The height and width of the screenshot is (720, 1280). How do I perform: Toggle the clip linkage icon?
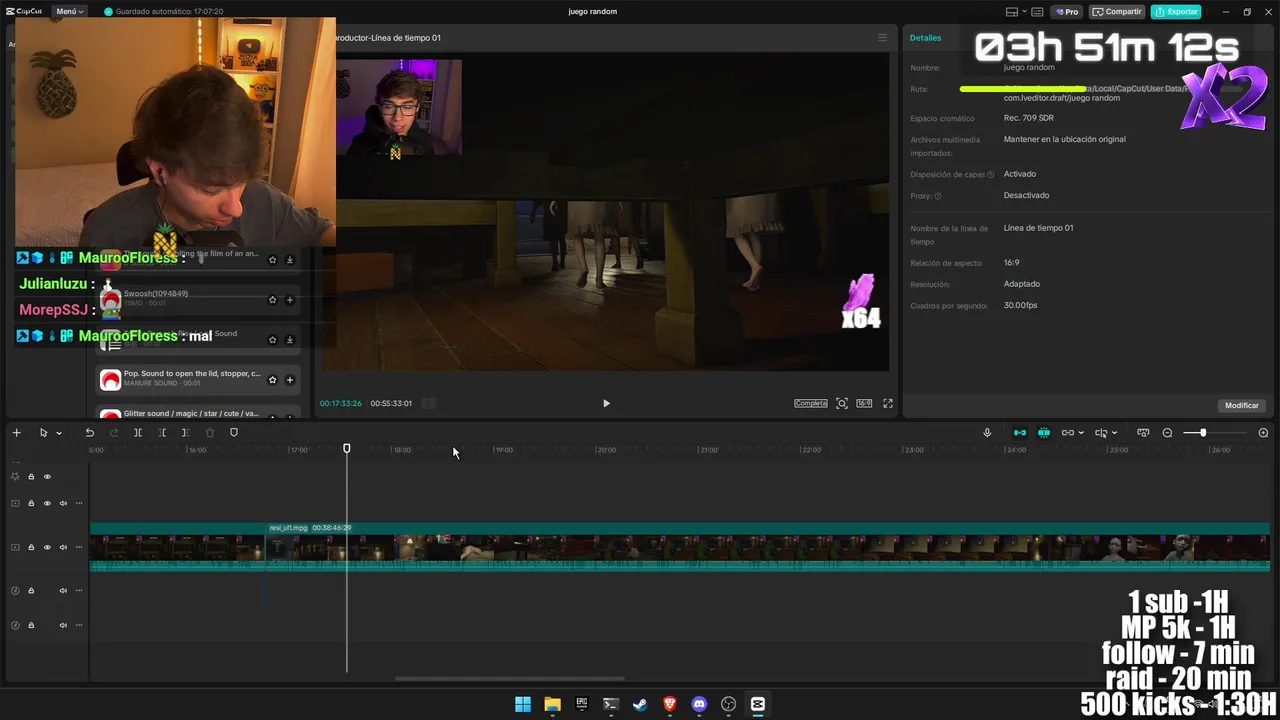click(1067, 433)
